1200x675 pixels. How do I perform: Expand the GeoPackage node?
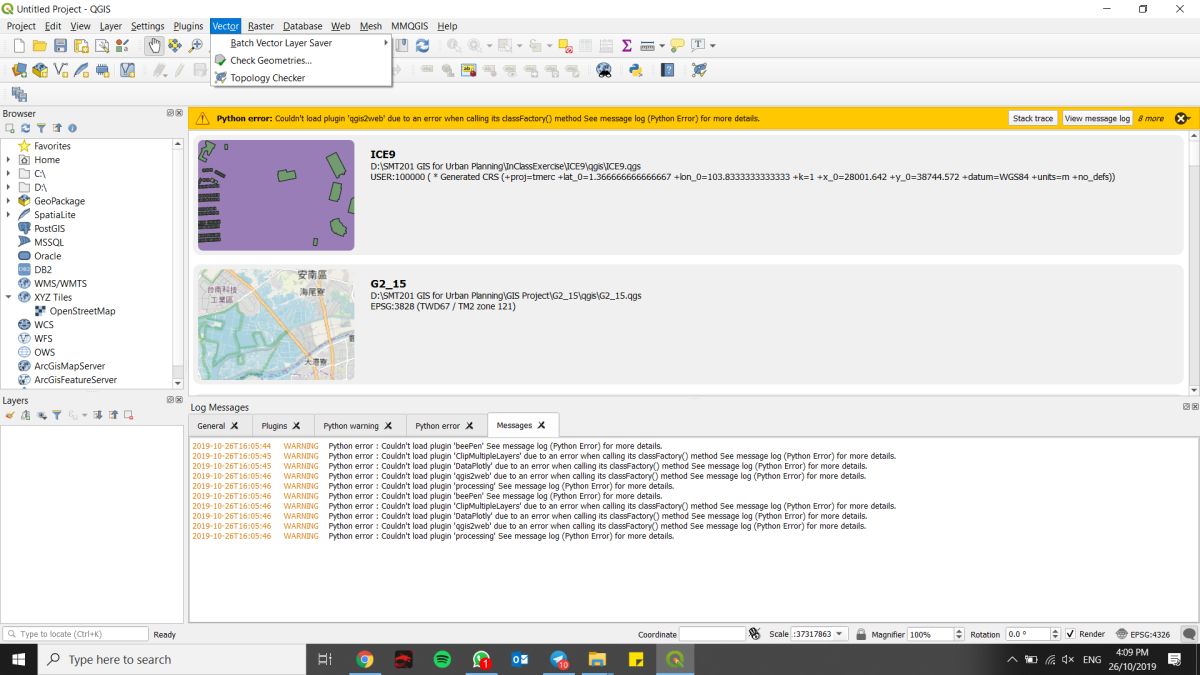click(8, 201)
